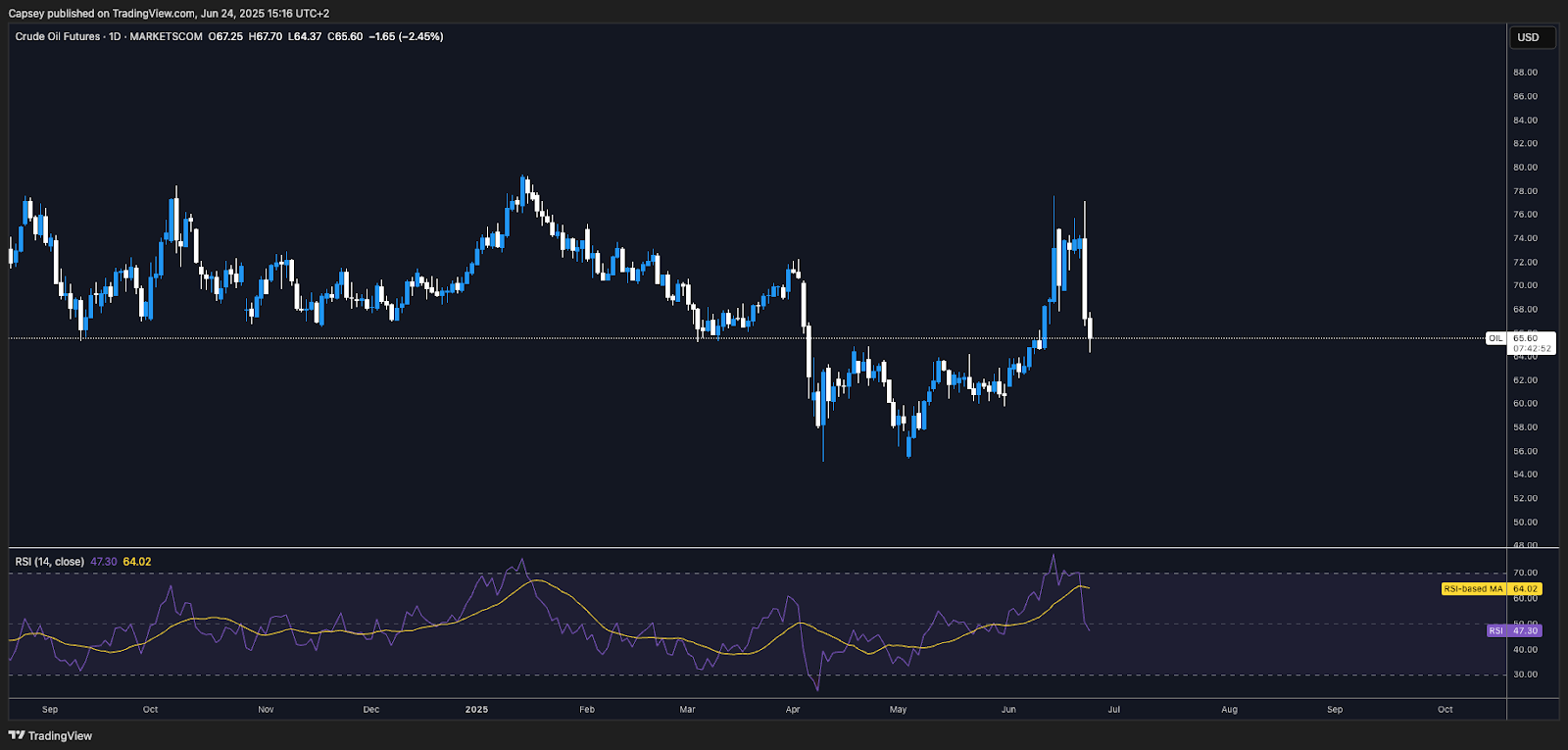This screenshot has width=1568, height=750.
Task: Click the 2025 label on time axis
Action: [476, 709]
